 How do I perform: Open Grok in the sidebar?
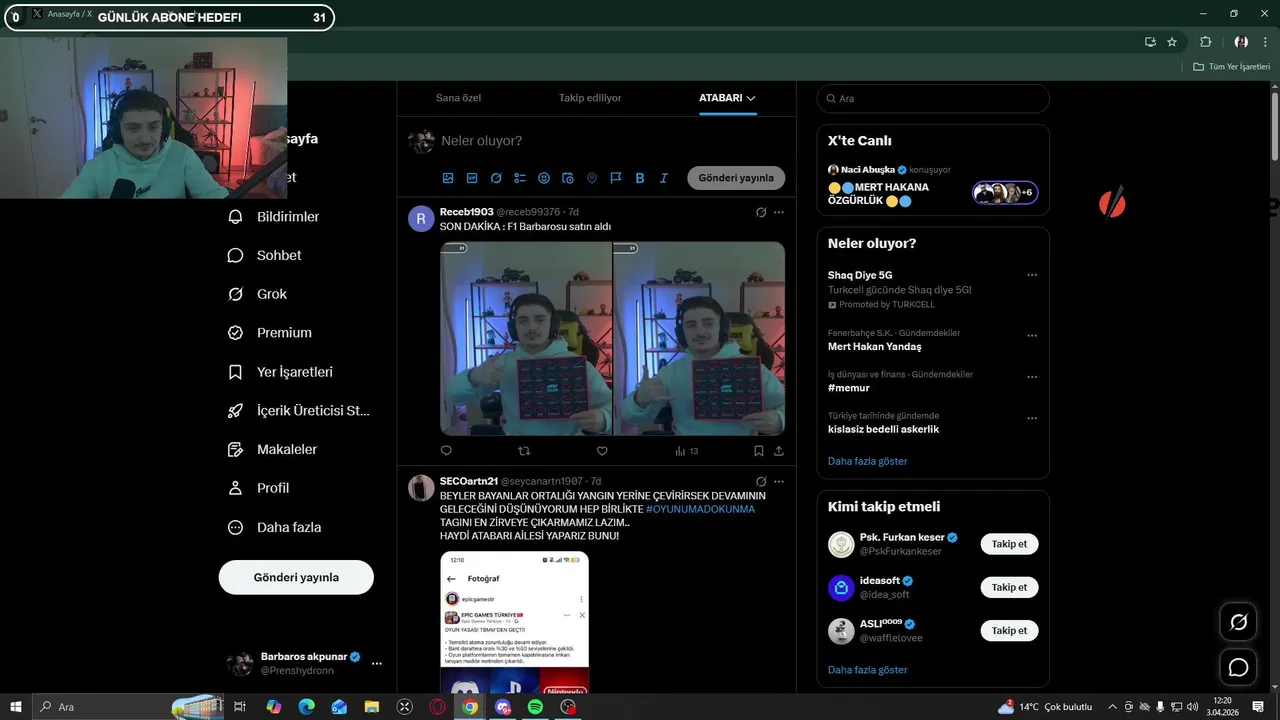(x=258, y=294)
